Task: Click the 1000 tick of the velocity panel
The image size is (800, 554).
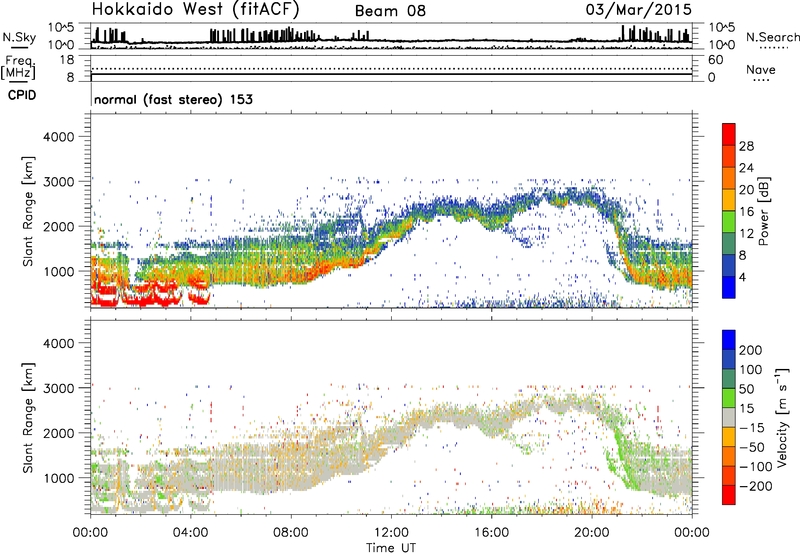Action: pos(59,478)
